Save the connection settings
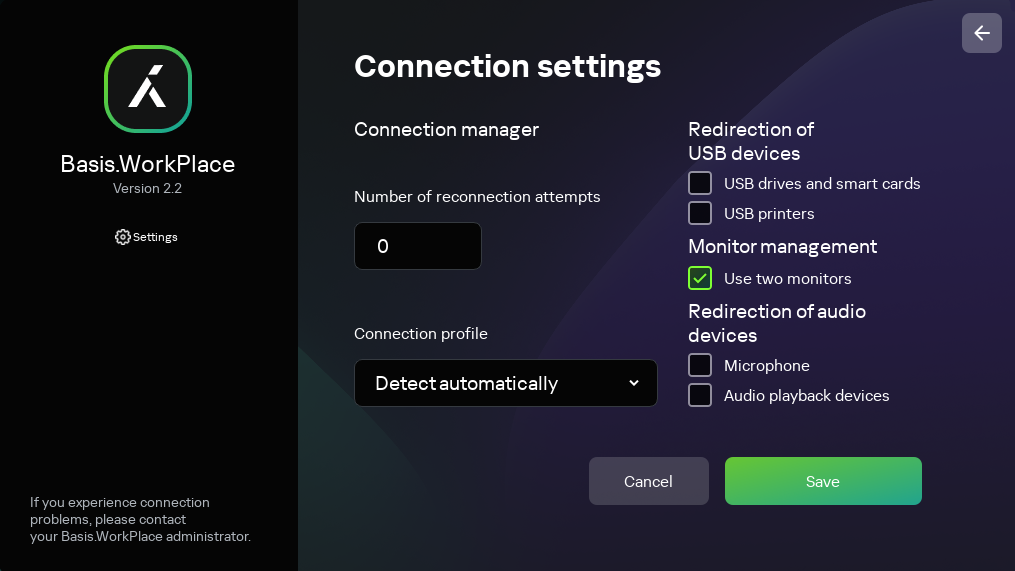Viewport: 1015px width, 571px height. click(x=823, y=481)
